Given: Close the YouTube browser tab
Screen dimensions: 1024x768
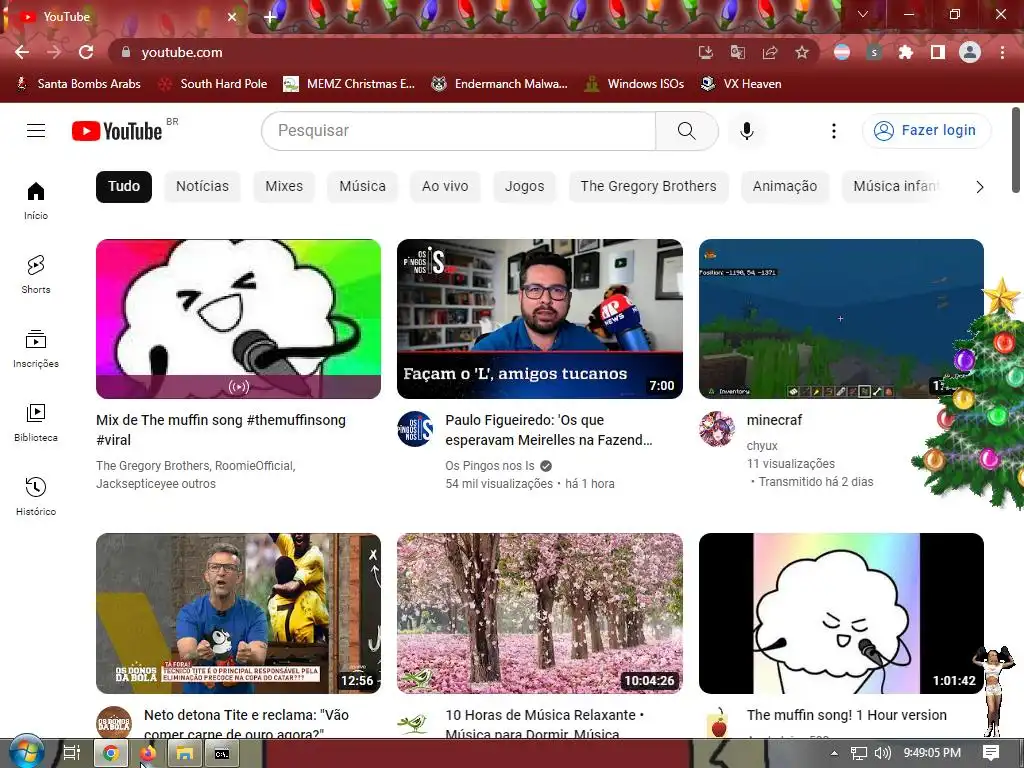Looking at the screenshot, I should 231,17.
